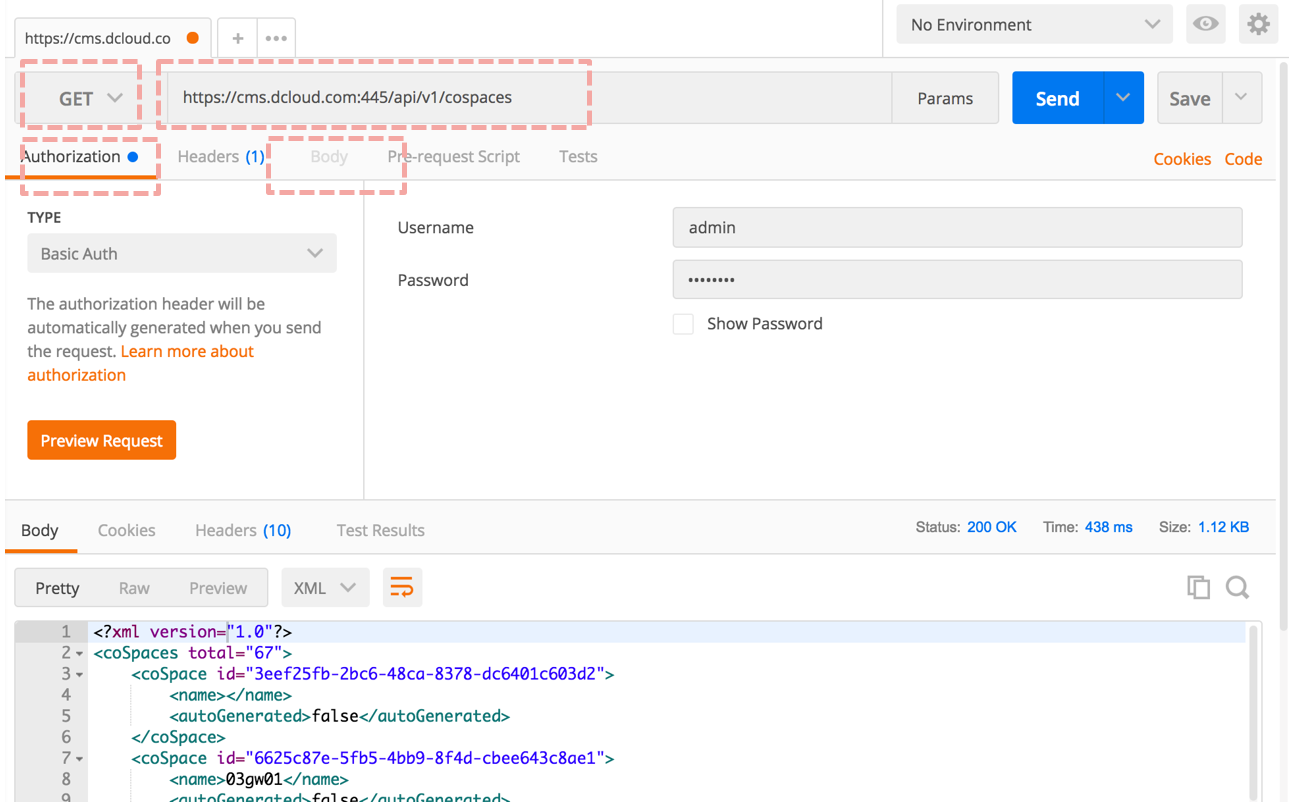This screenshot has height=808, width=1293.
Task: Expand the No Environment selector
Action: tap(1034, 25)
